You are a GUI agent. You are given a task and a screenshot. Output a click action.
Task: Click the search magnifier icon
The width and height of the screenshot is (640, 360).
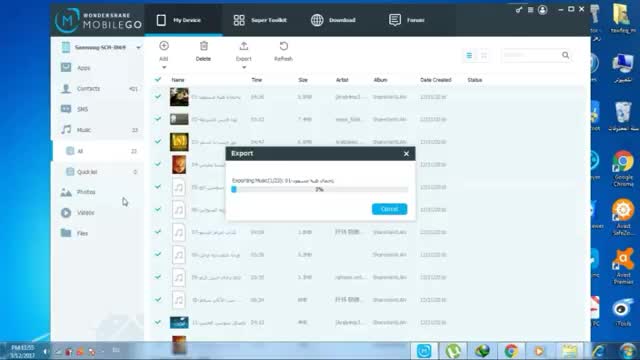pyautogui.click(x=565, y=55)
